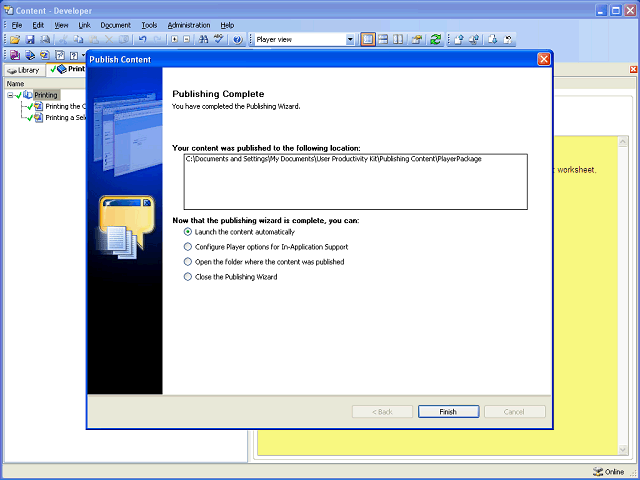
Task: Close the Publish Content dialog
Action: point(544,59)
